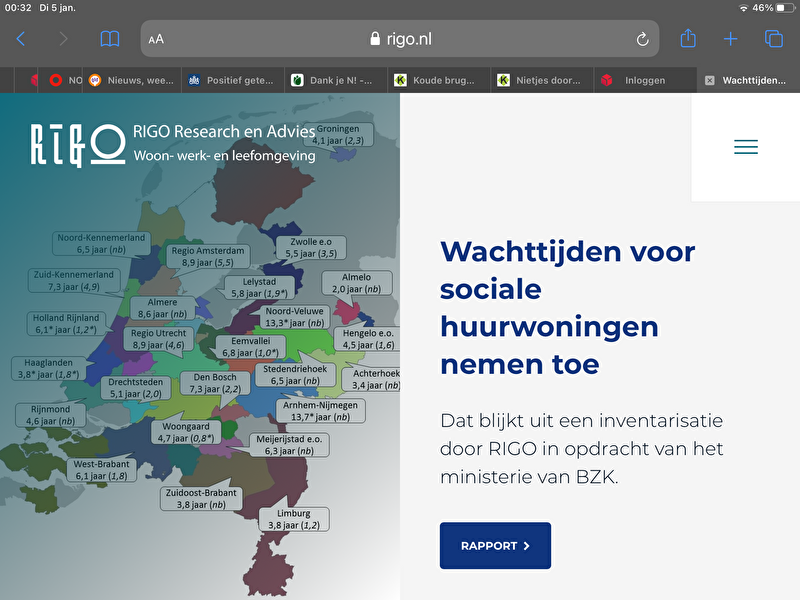
Task: Click the Noord-Kennemerland label
Action: pyautogui.click(x=101, y=243)
